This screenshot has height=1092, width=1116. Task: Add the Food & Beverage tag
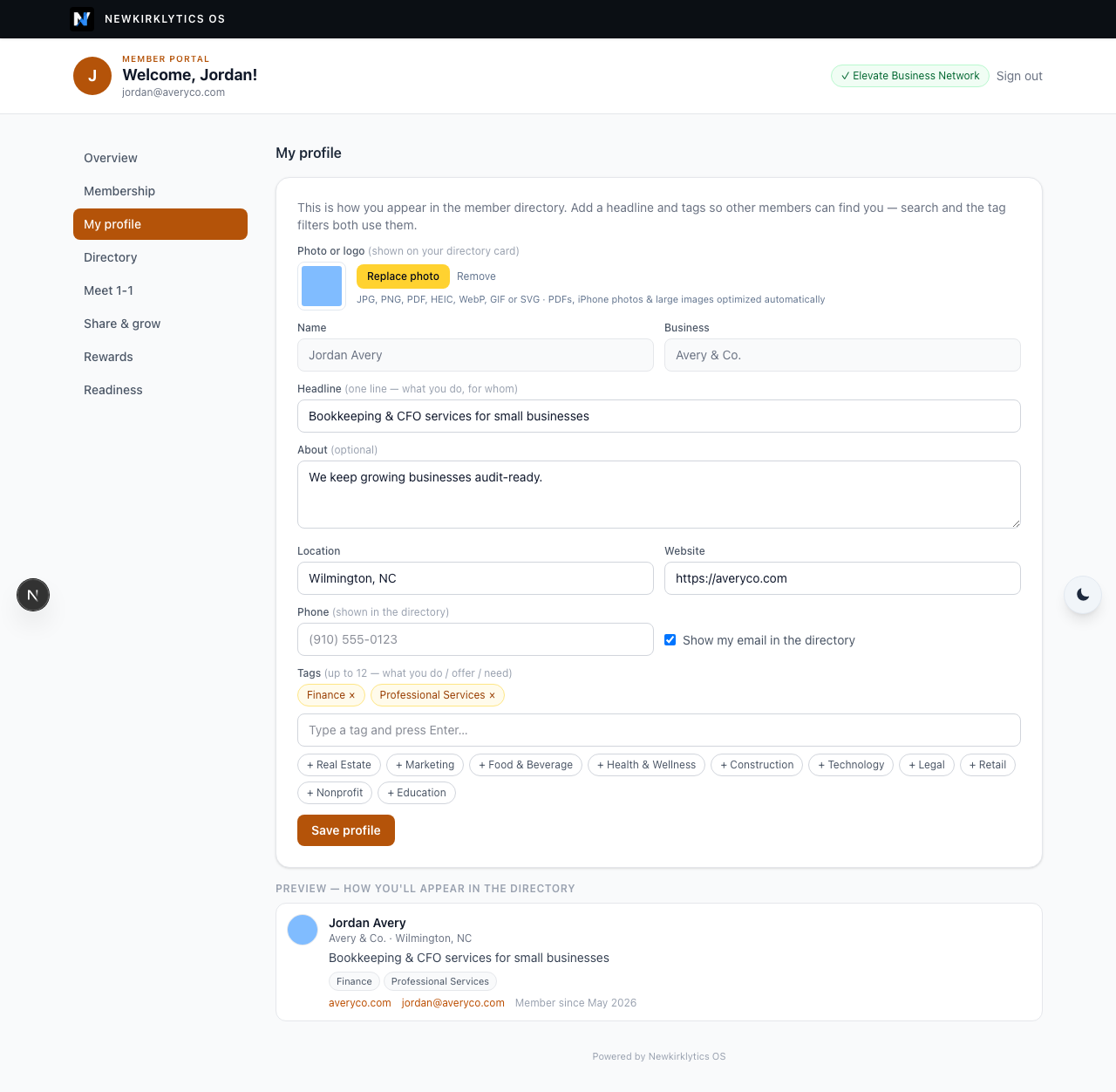tap(526, 765)
